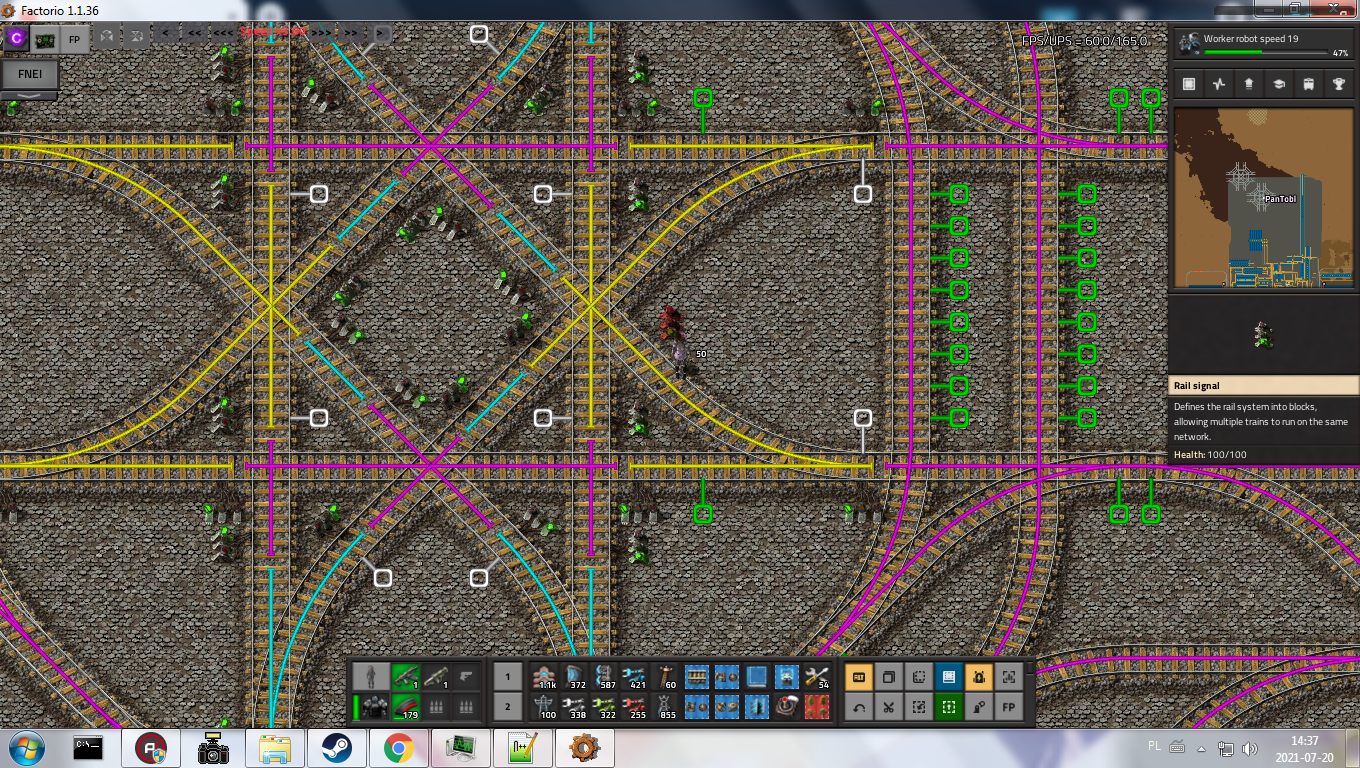Open the bonuses up-arrow icon
Screen dimensions: 1360x768
[1249, 85]
